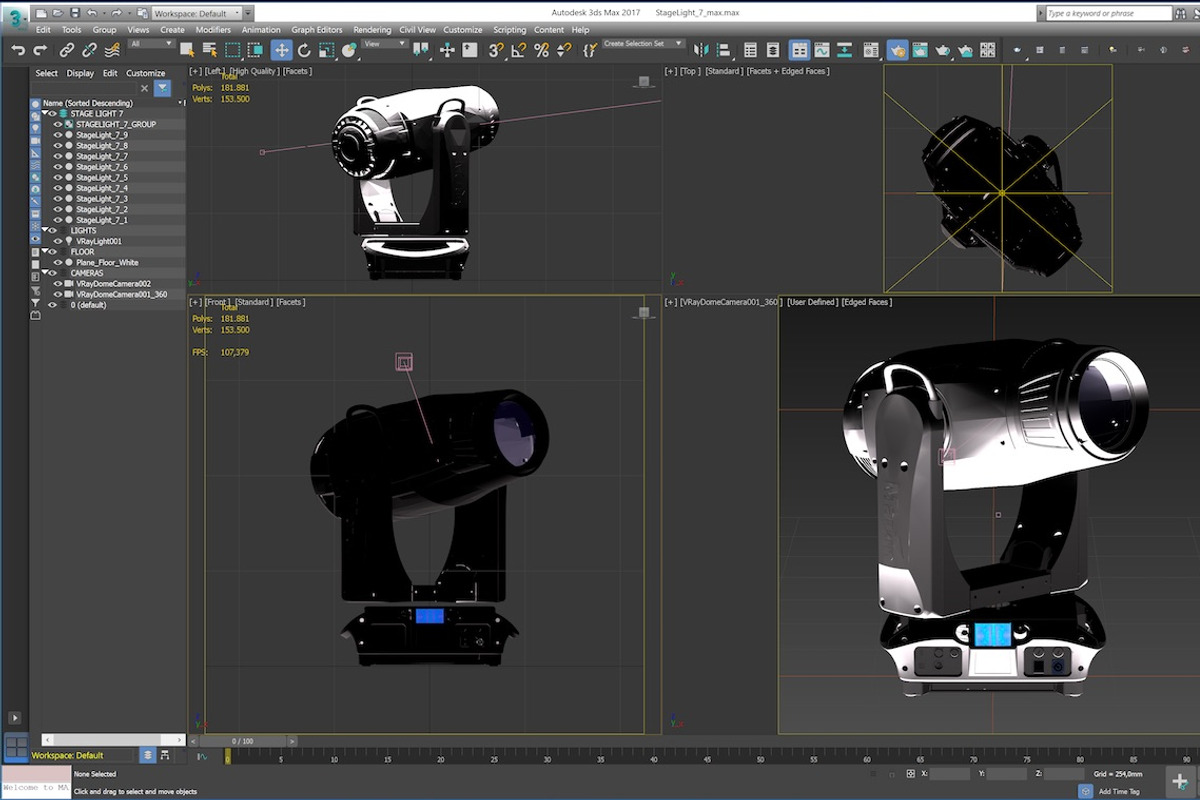Click the save file icon in title bar
The height and width of the screenshot is (800, 1200).
(x=75, y=13)
